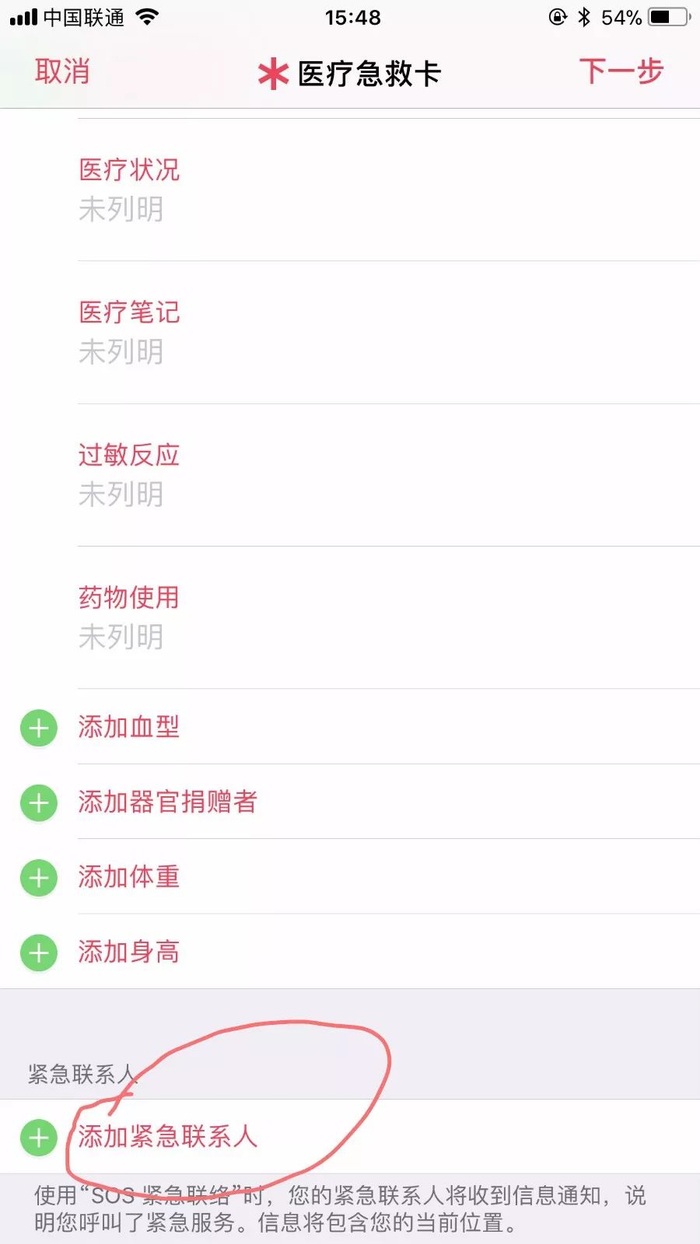The height and width of the screenshot is (1244, 700).
Task: Select the 添加体重 label
Action: (129, 878)
